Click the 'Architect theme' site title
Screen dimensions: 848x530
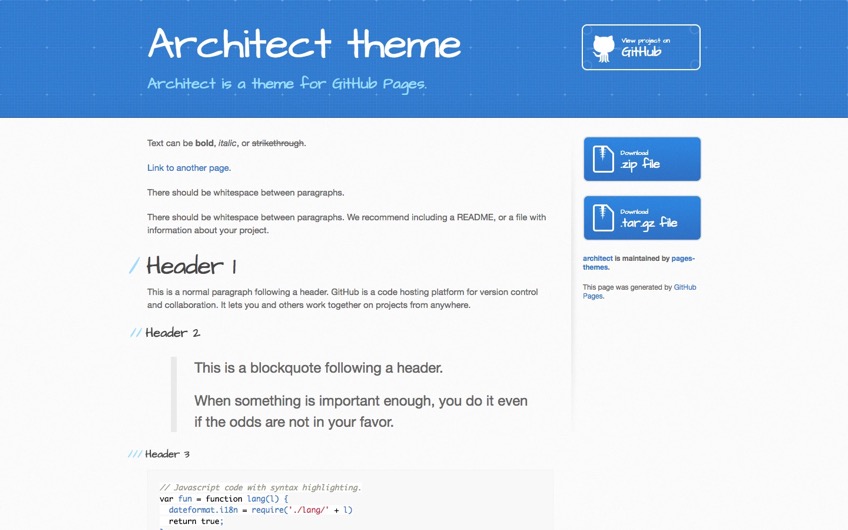pyautogui.click(x=304, y=44)
